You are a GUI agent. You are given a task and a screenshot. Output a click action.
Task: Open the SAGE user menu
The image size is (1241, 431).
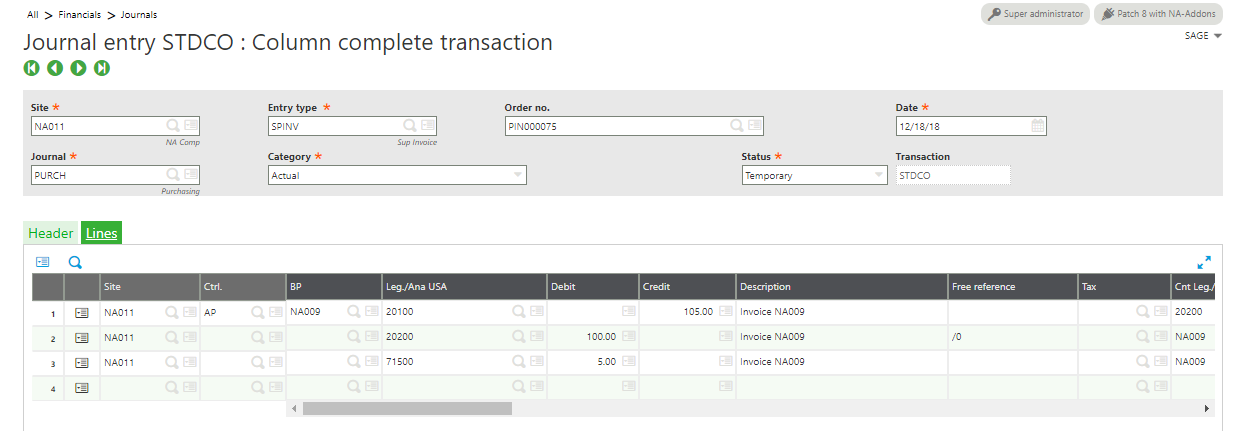[1203, 35]
